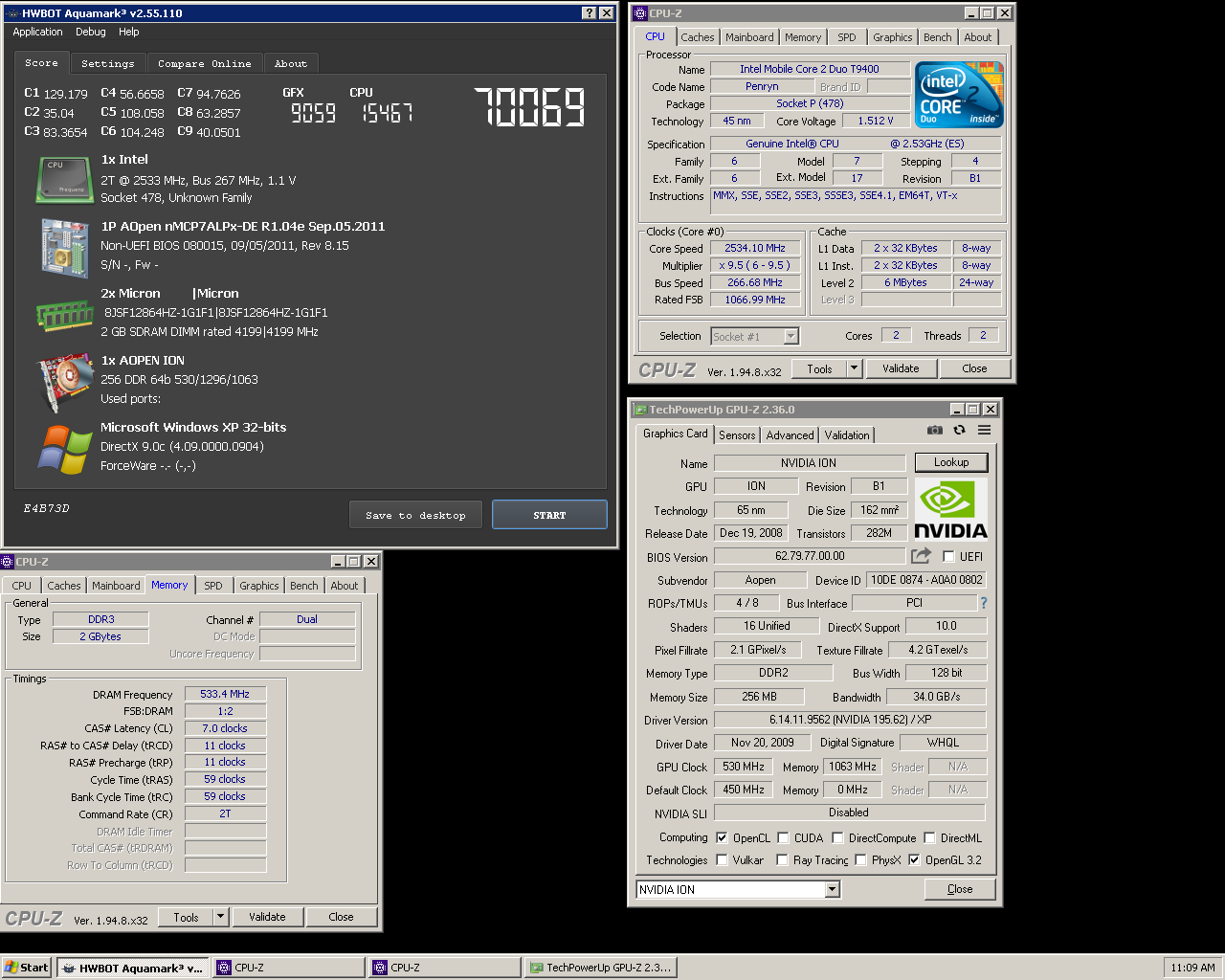This screenshot has height=980, width=1225.
Task: Open Graphics tab in CPU-Z CPU window
Action: (892, 37)
